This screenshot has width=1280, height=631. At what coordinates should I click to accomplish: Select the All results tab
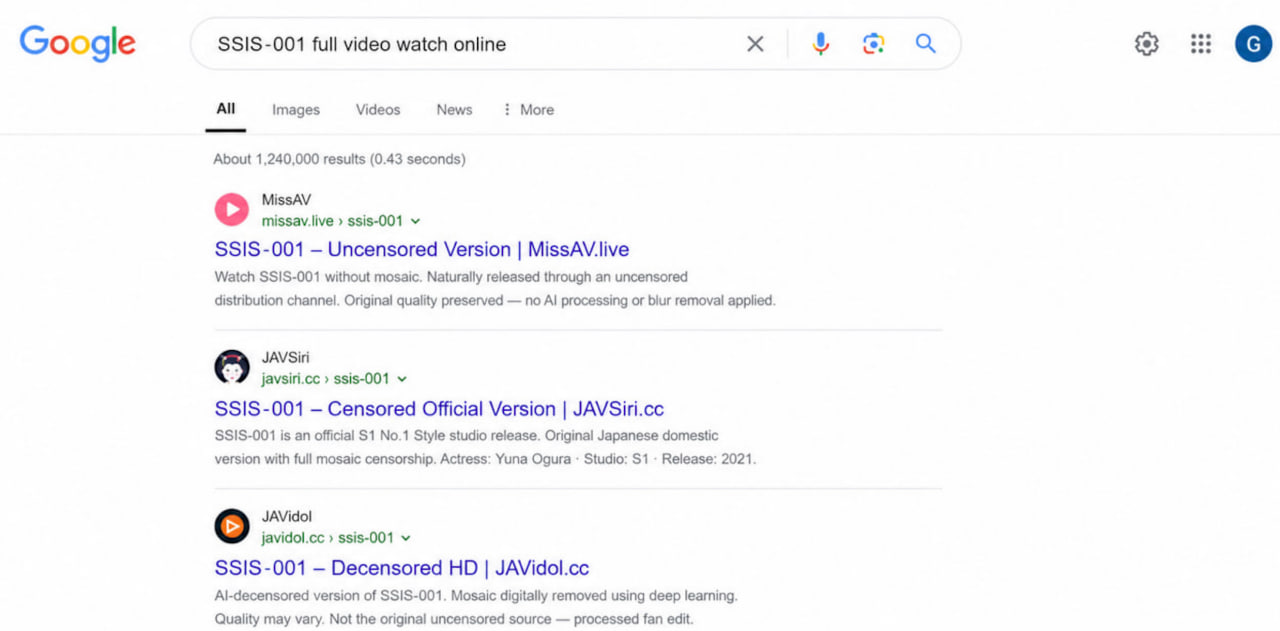(x=226, y=109)
